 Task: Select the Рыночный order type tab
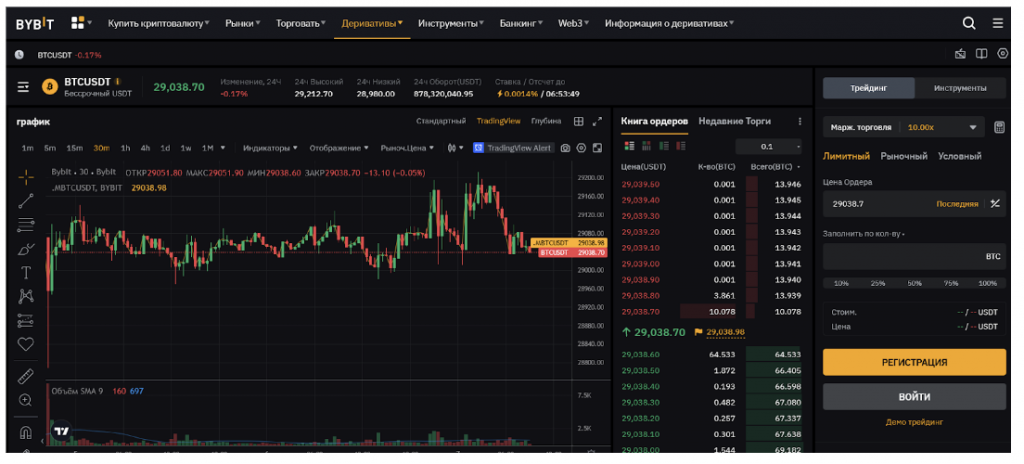pyautogui.click(x=904, y=156)
